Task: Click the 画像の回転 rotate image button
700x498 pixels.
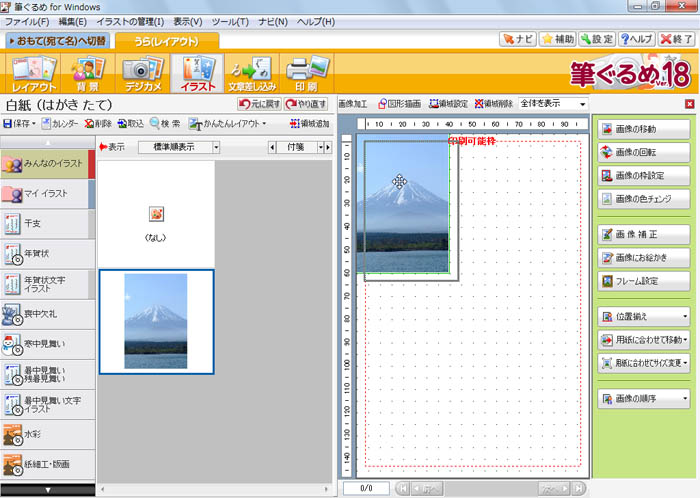Action: pos(644,151)
